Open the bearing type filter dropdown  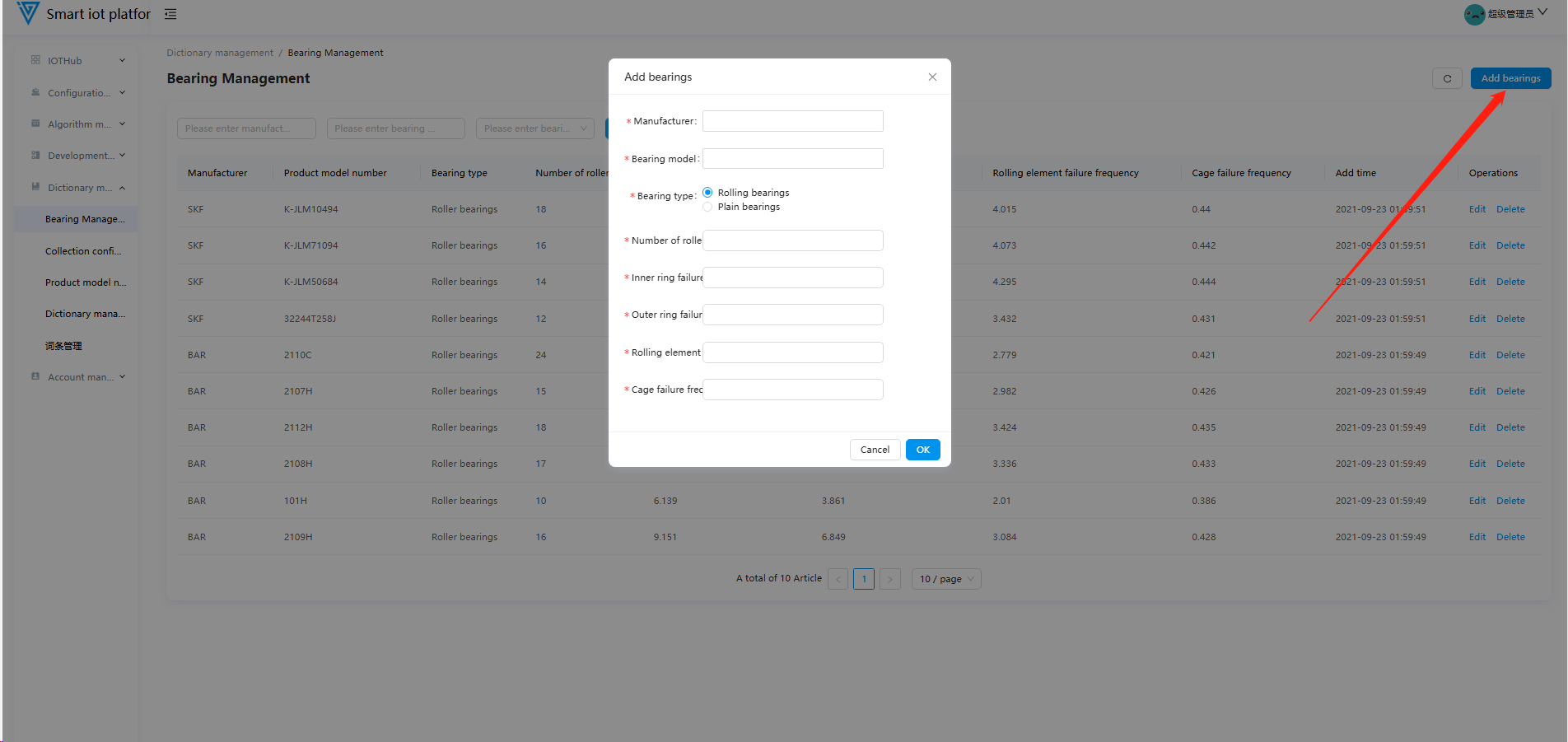(x=534, y=128)
